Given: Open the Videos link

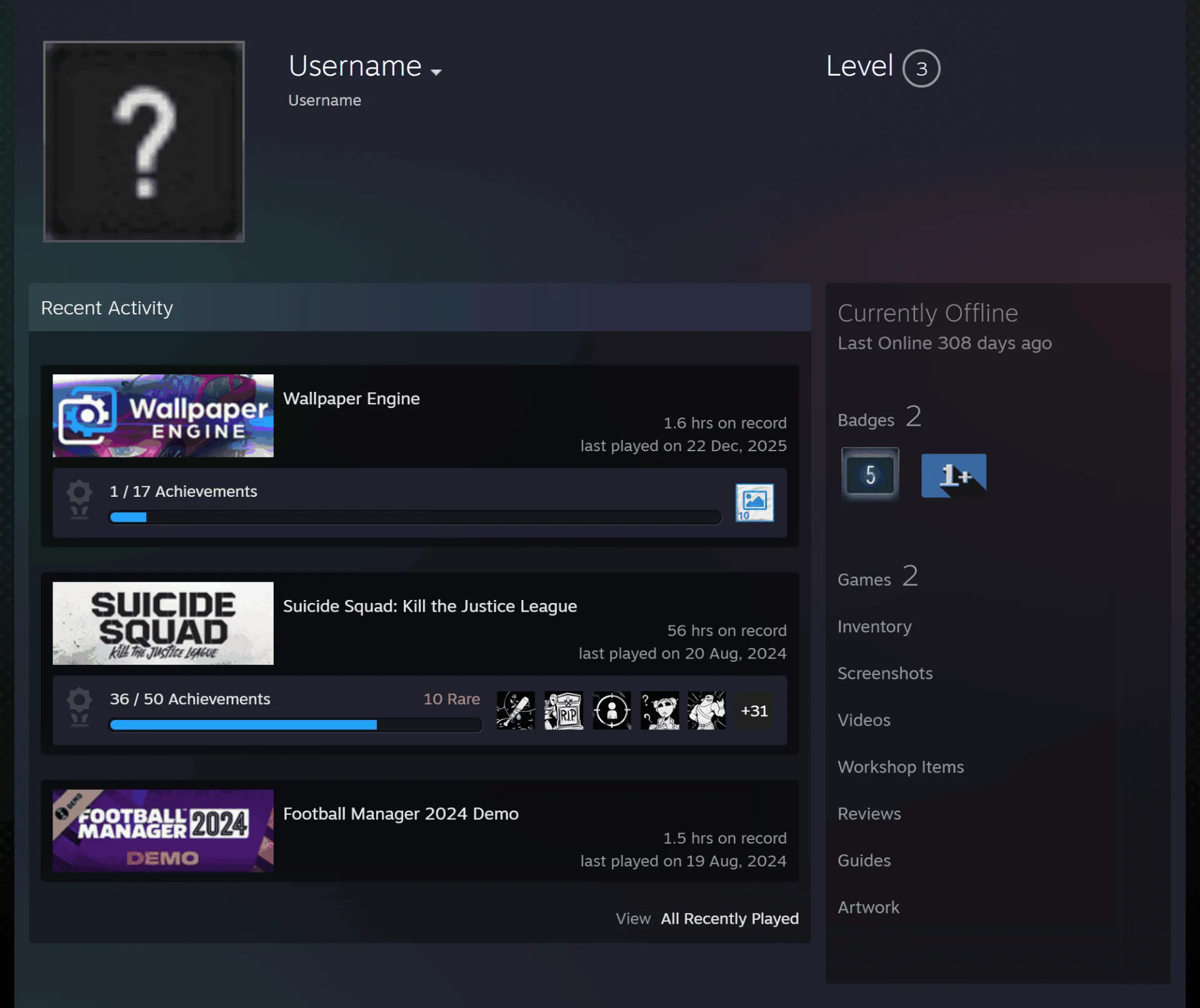Looking at the screenshot, I should 864,720.
